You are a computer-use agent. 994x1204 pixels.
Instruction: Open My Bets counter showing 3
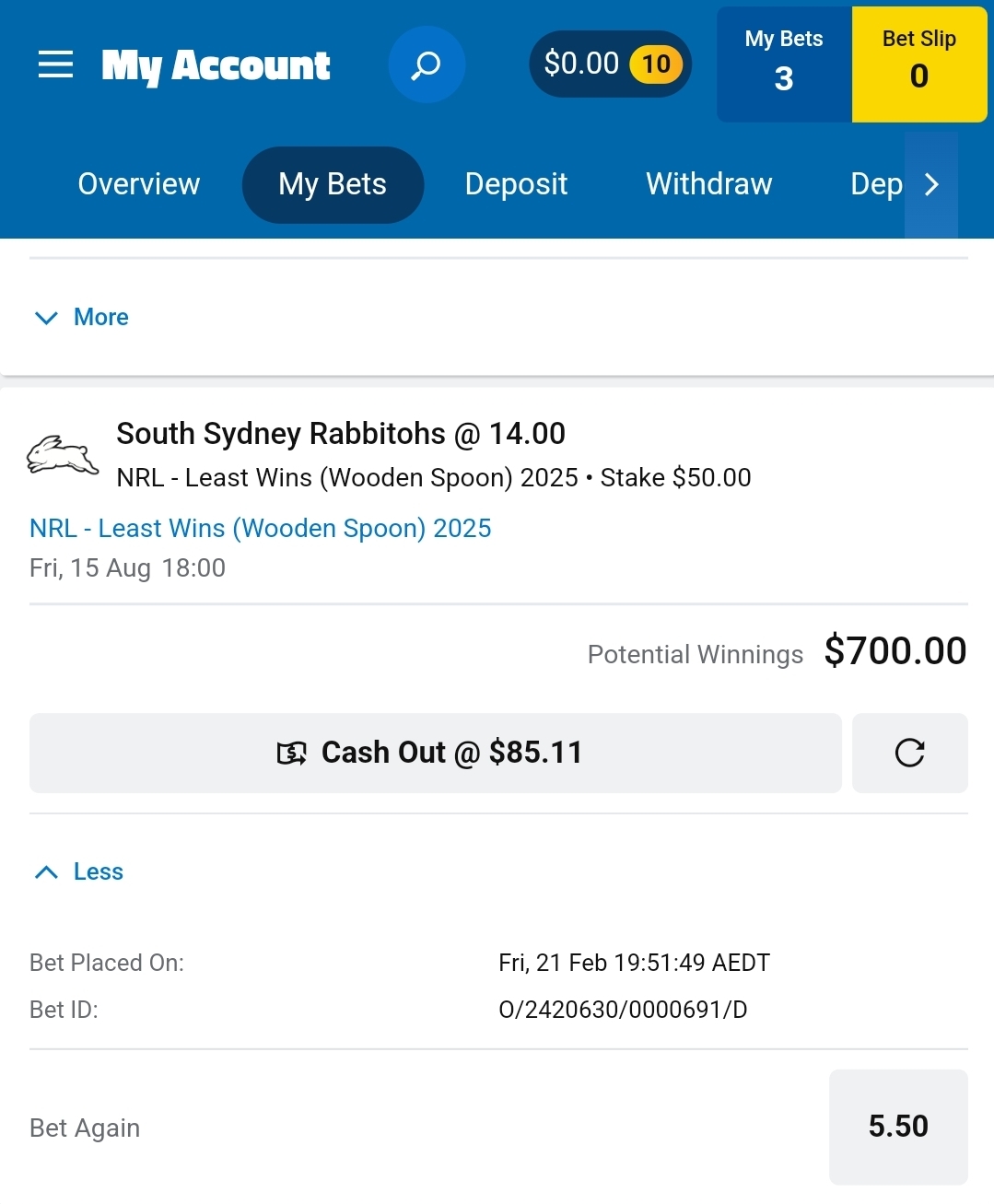click(784, 64)
